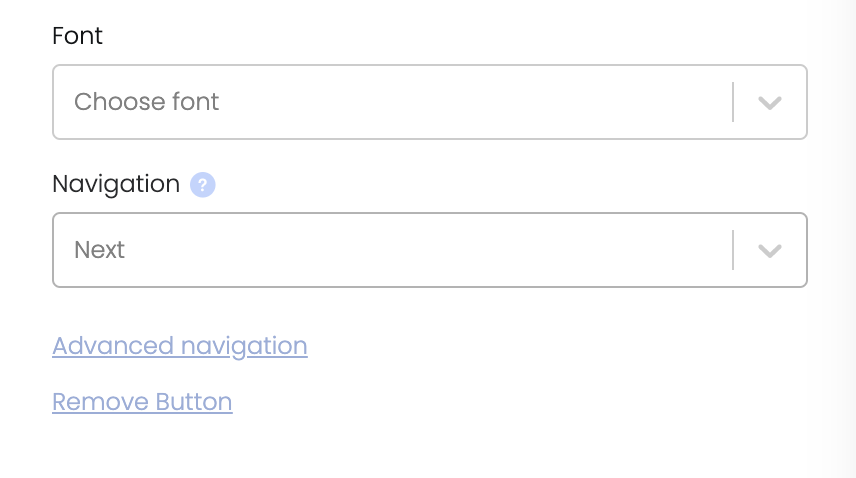
Task: Click the Navigation label text
Action: pos(116,184)
